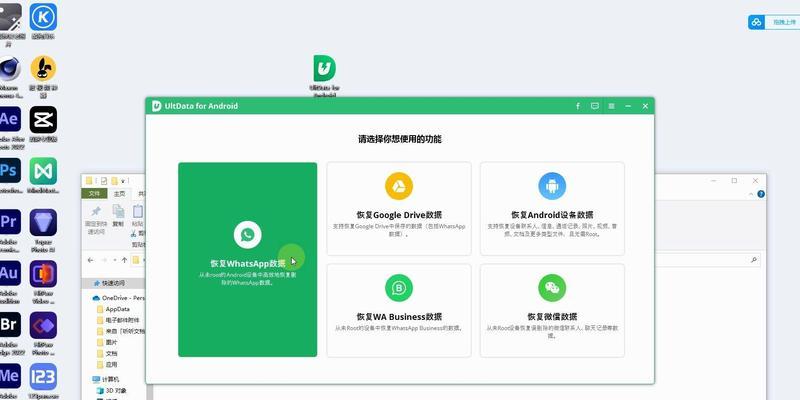Screen dimensions: 800x400
Task: Open UltData's hamburger menu
Action: pos(611,106)
